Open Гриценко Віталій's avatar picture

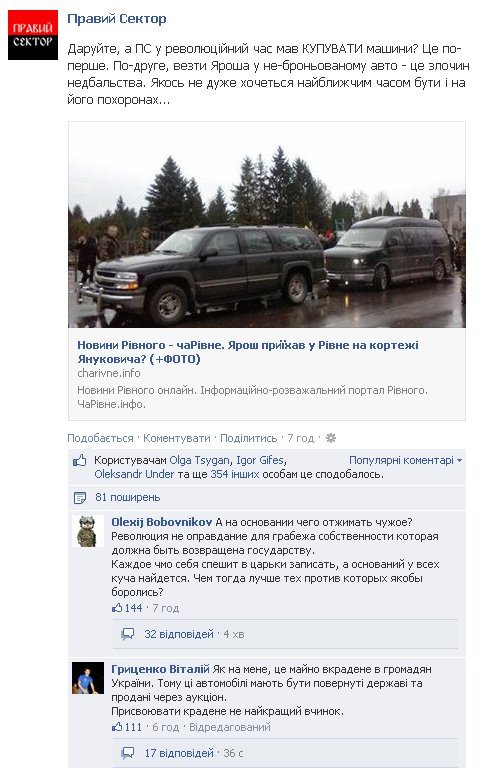[x=88, y=678]
